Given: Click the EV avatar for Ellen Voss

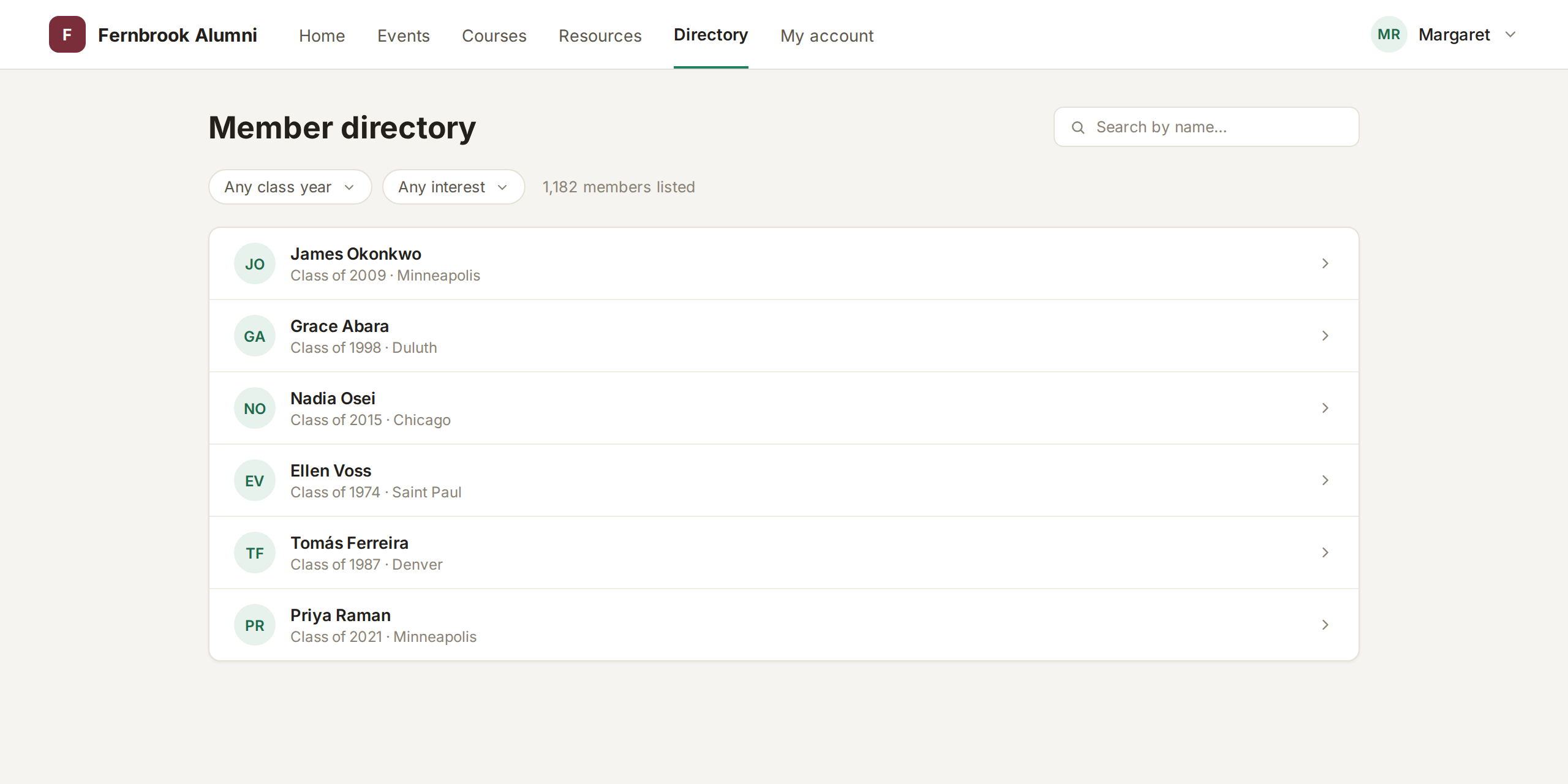Looking at the screenshot, I should click(255, 480).
